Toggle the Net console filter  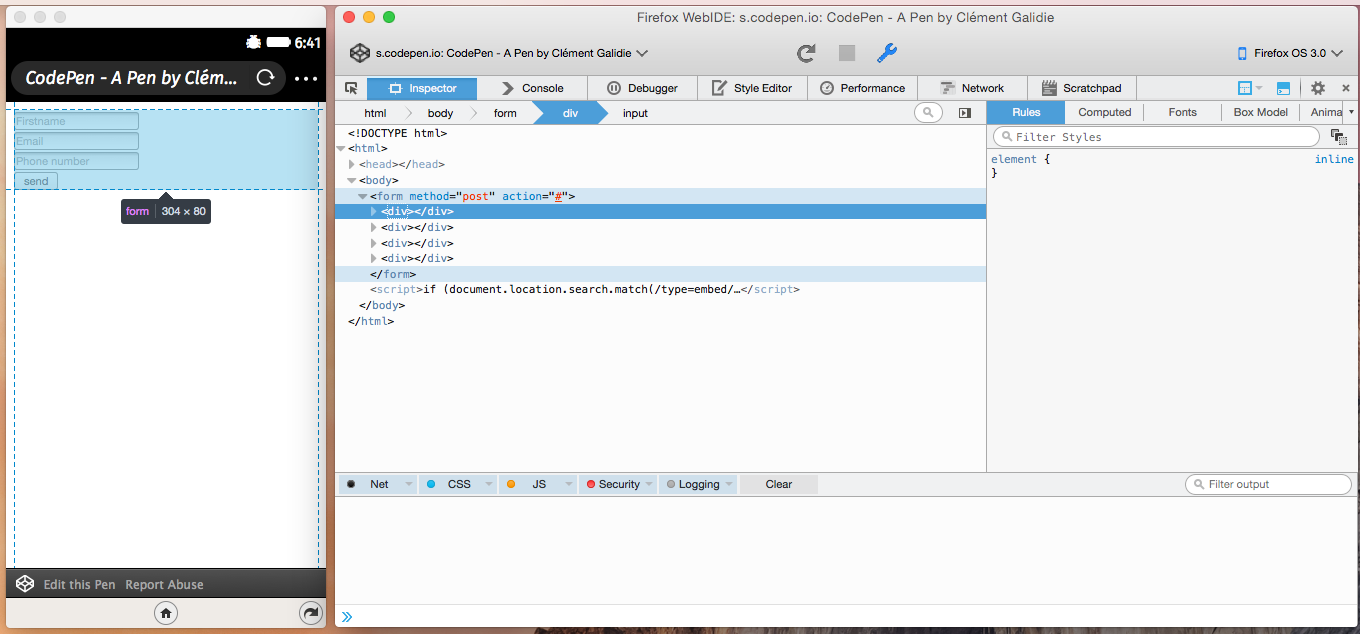(x=368, y=484)
